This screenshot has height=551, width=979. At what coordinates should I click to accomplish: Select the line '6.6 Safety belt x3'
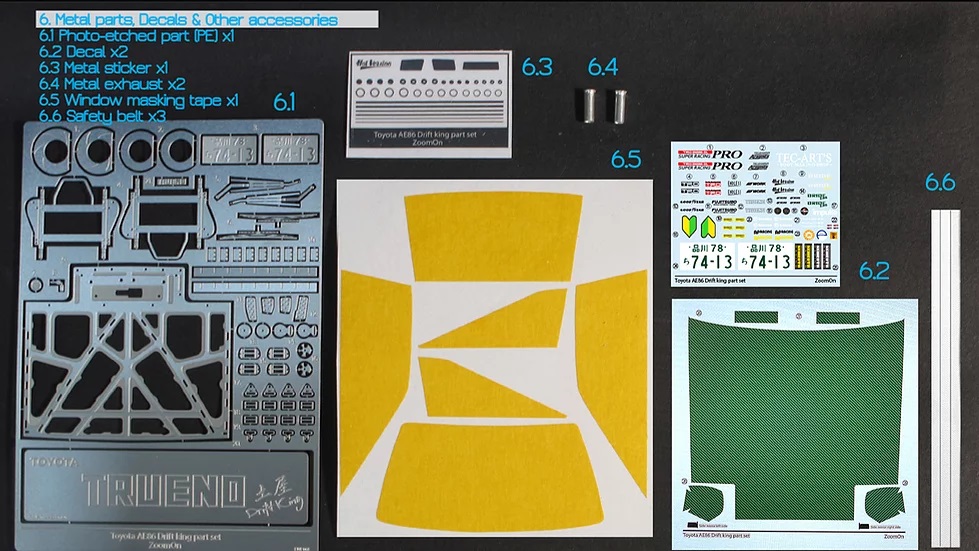[102, 115]
